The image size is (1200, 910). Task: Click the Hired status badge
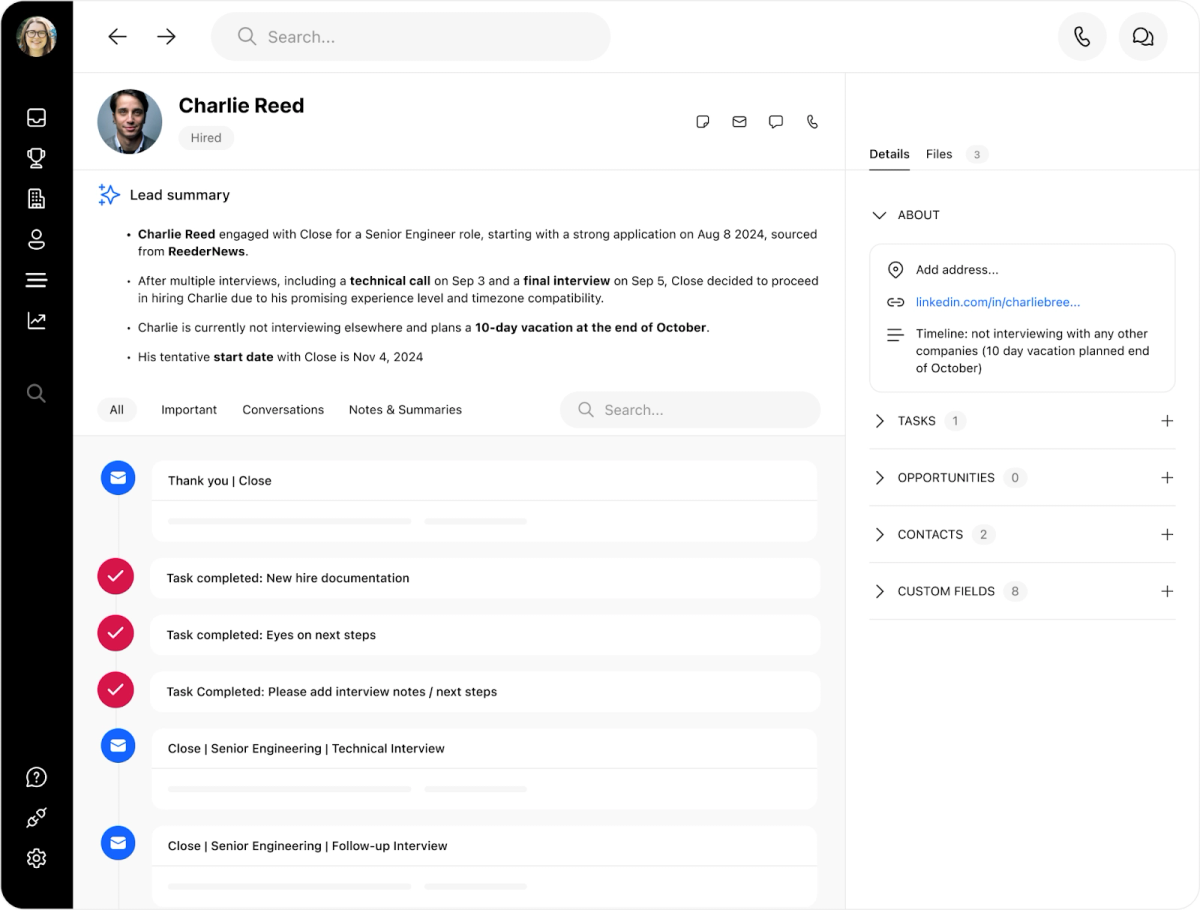tap(206, 138)
